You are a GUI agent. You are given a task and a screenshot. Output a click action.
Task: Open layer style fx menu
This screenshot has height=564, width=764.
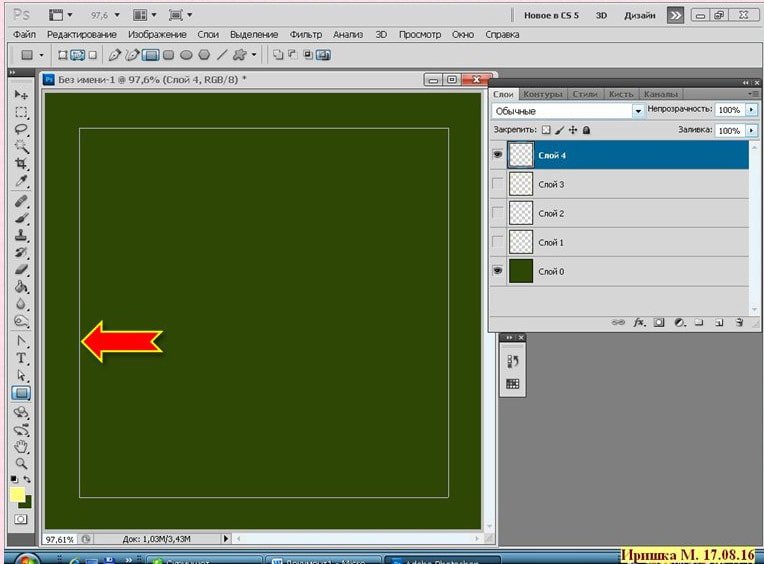point(639,323)
